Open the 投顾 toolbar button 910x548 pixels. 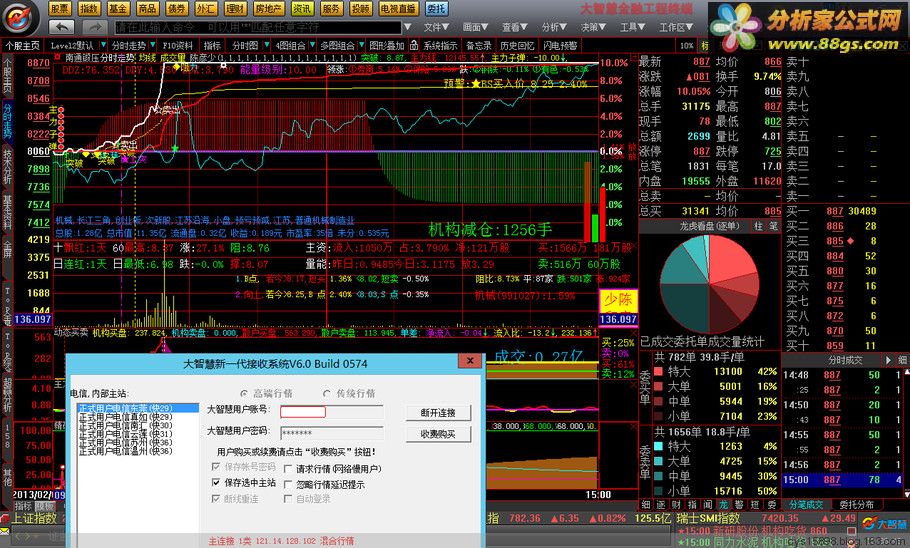point(360,9)
